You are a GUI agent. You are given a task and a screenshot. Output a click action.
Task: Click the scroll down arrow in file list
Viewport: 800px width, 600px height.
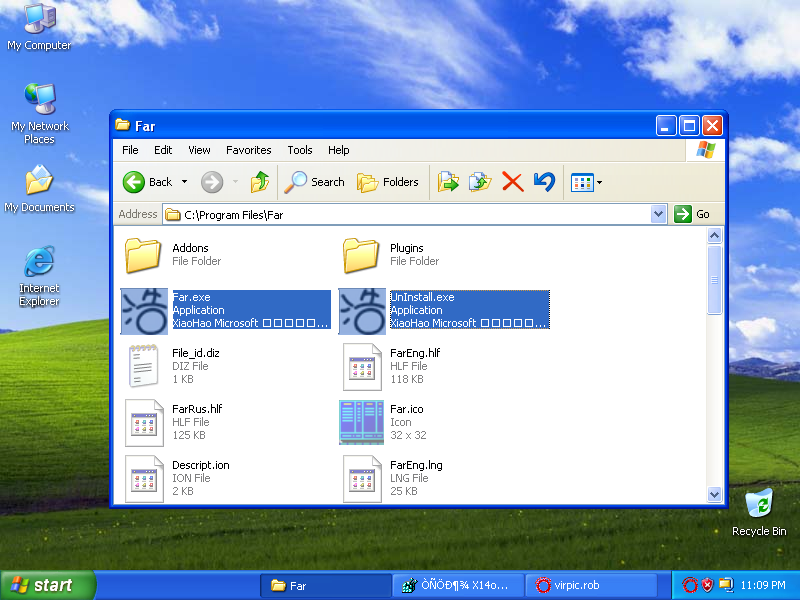tap(714, 494)
